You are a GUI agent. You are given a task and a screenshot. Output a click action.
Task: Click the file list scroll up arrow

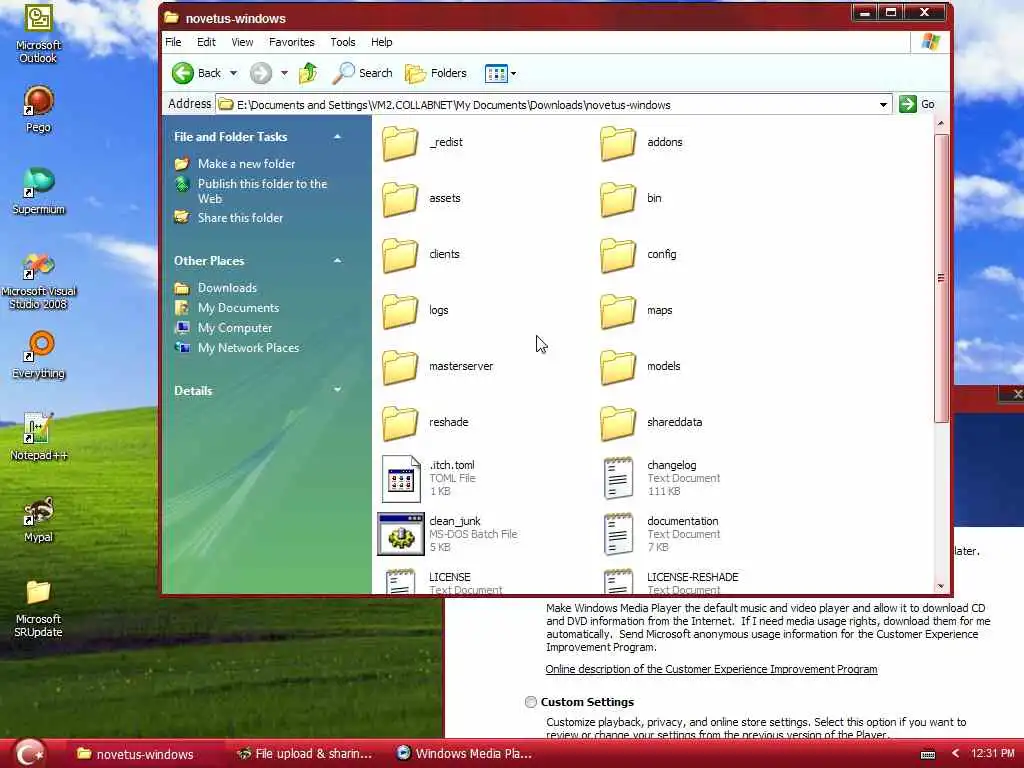pyautogui.click(x=941, y=123)
